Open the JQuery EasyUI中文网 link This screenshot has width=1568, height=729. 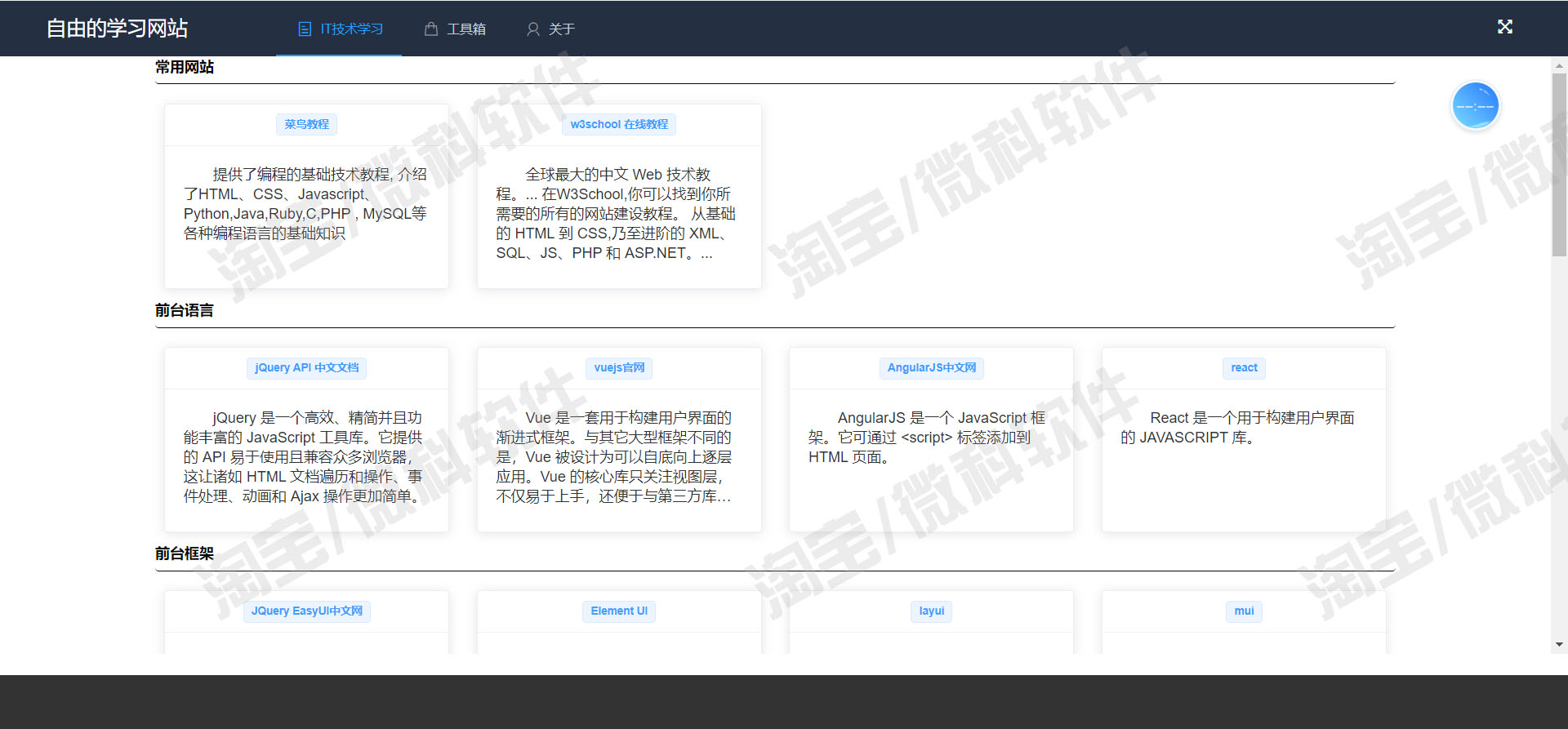[x=306, y=611]
